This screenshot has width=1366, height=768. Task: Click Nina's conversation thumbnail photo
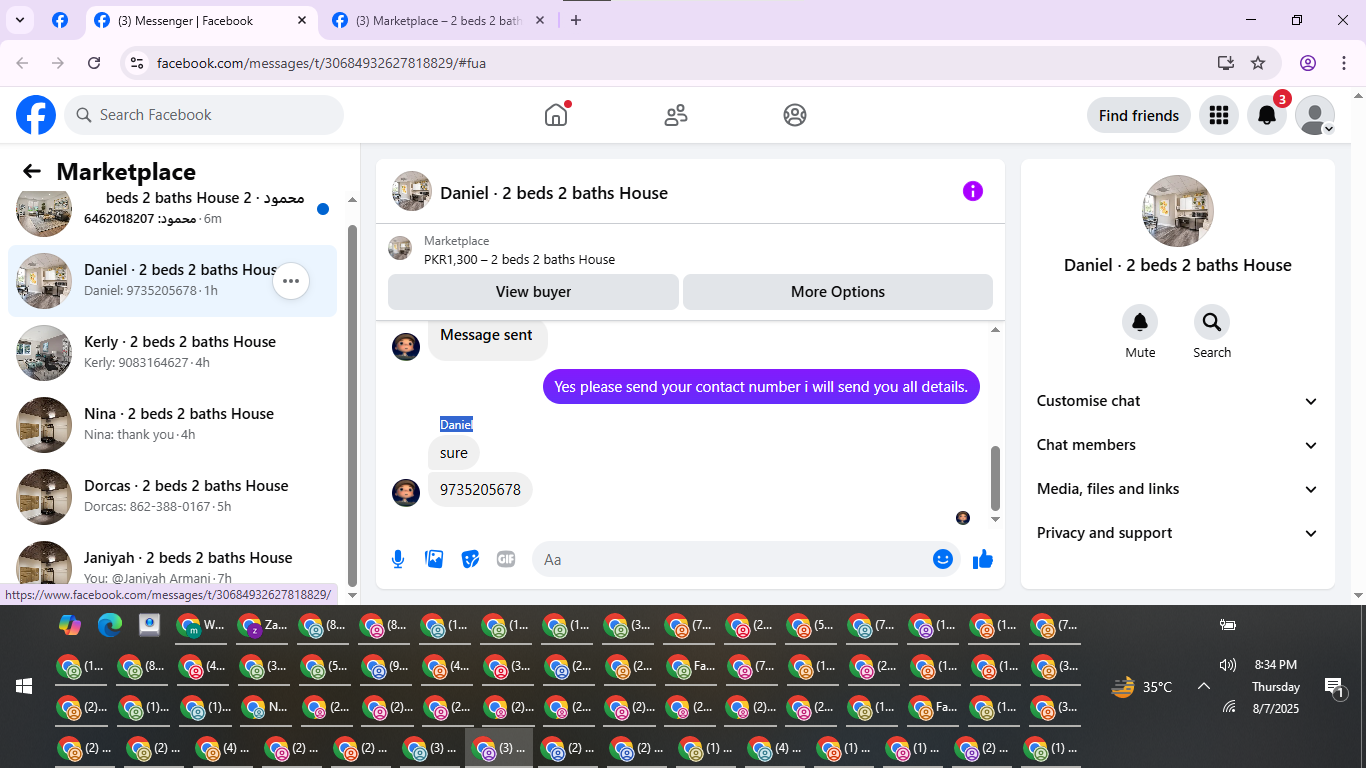coord(44,425)
